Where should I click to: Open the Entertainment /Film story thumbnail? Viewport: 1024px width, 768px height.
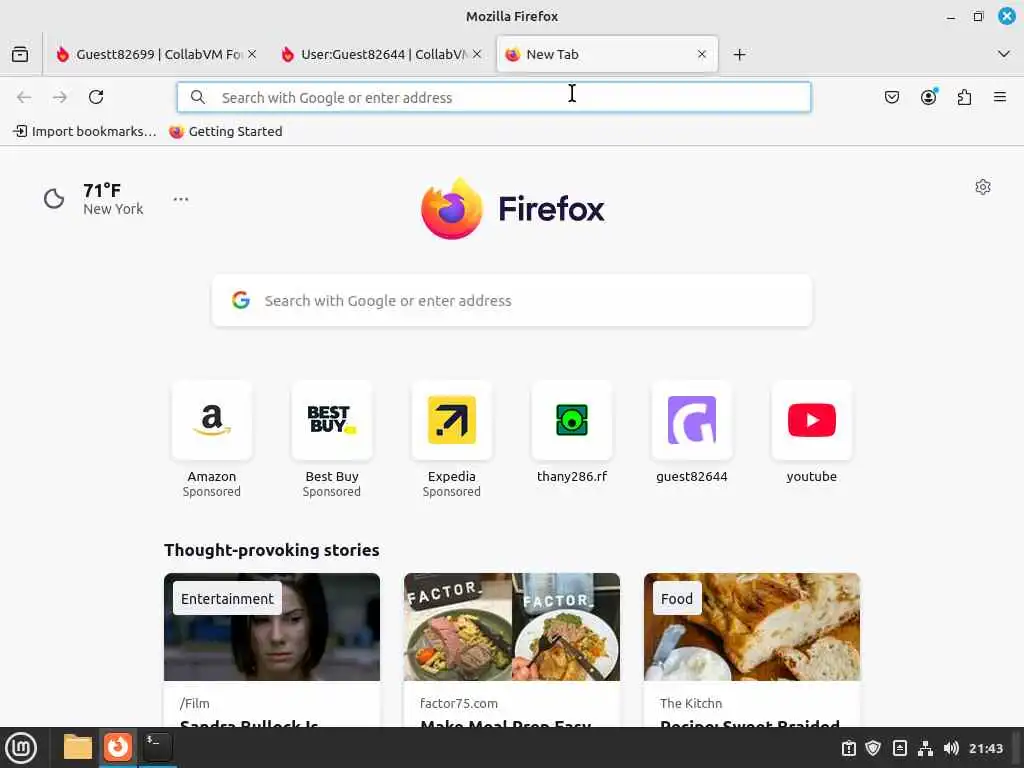(272, 627)
